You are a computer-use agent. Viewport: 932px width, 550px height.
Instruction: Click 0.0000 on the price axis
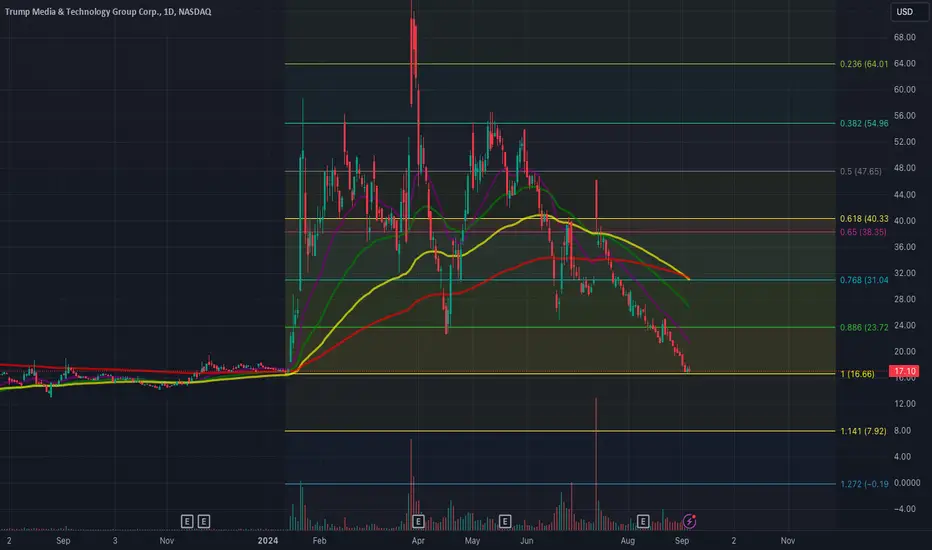tap(907, 483)
